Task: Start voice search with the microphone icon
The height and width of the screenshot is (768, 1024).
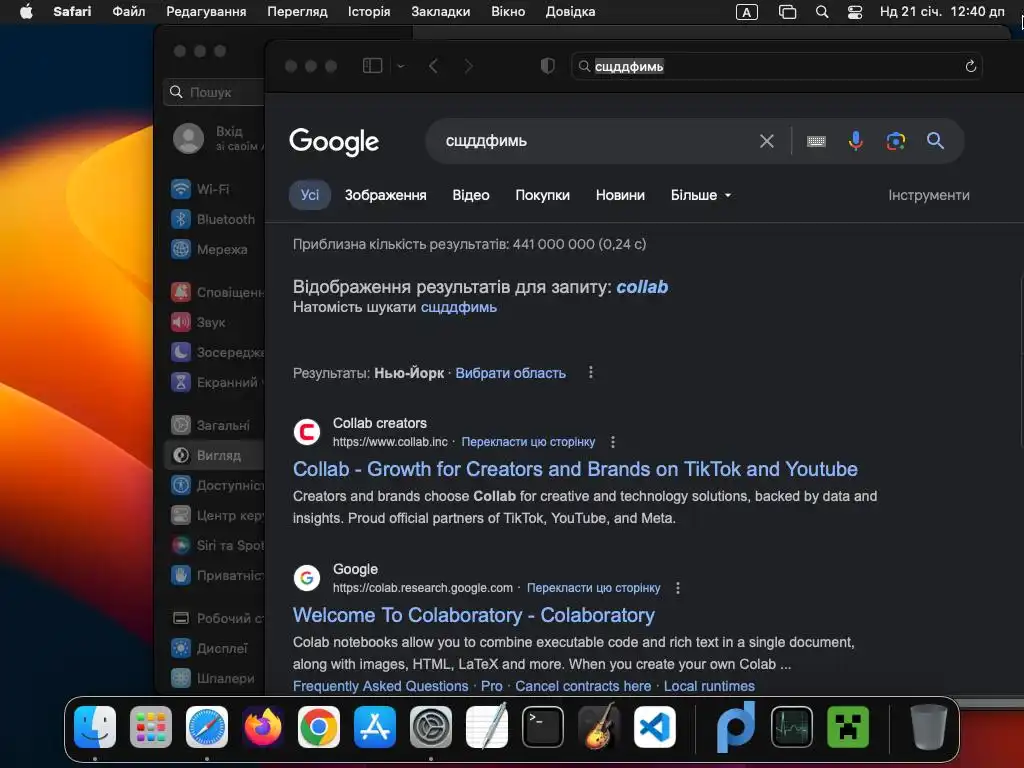Action: (x=856, y=140)
